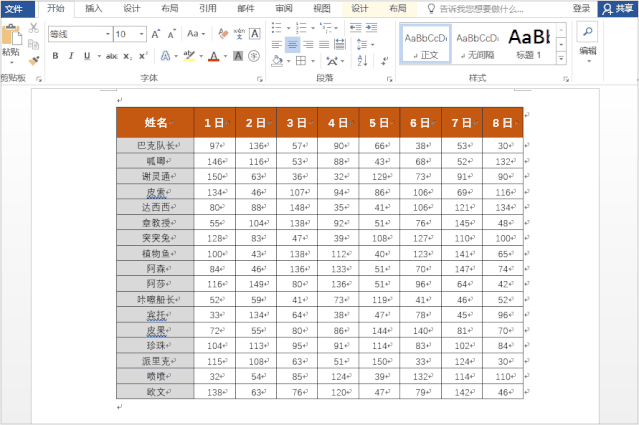This screenshot has height=425, width=639.
Task: Open numbering list dropdown arrow
Action: tap(313, 28)
